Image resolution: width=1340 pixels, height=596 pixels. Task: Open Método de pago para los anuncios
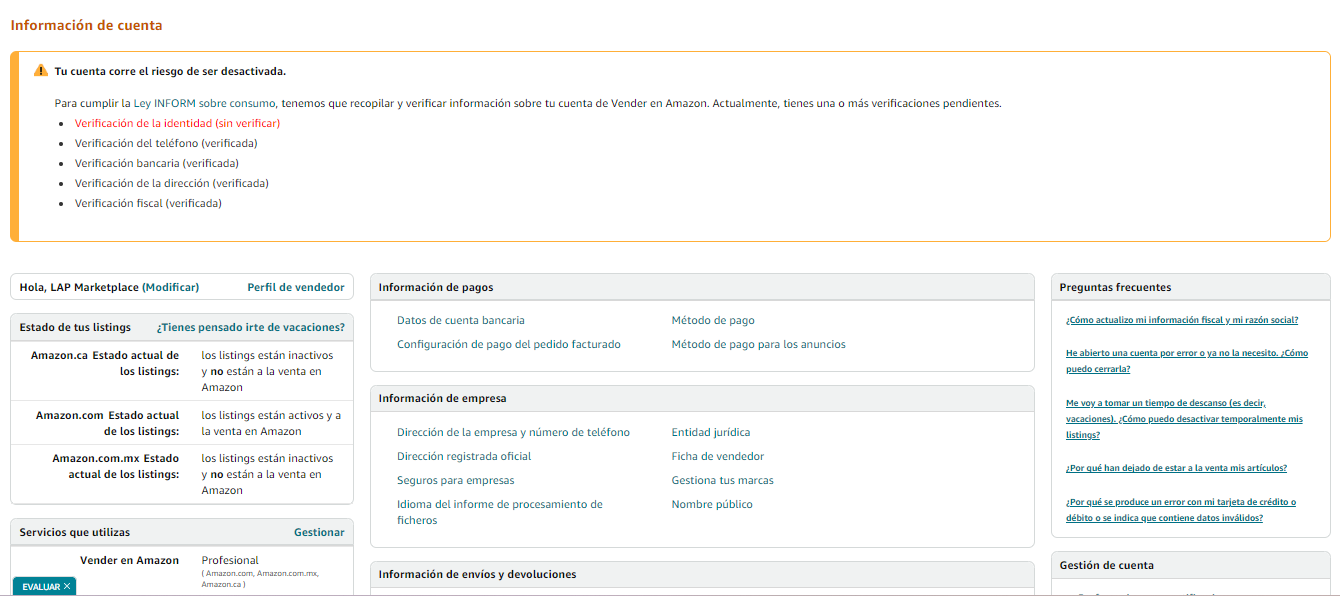pos(759,344)
